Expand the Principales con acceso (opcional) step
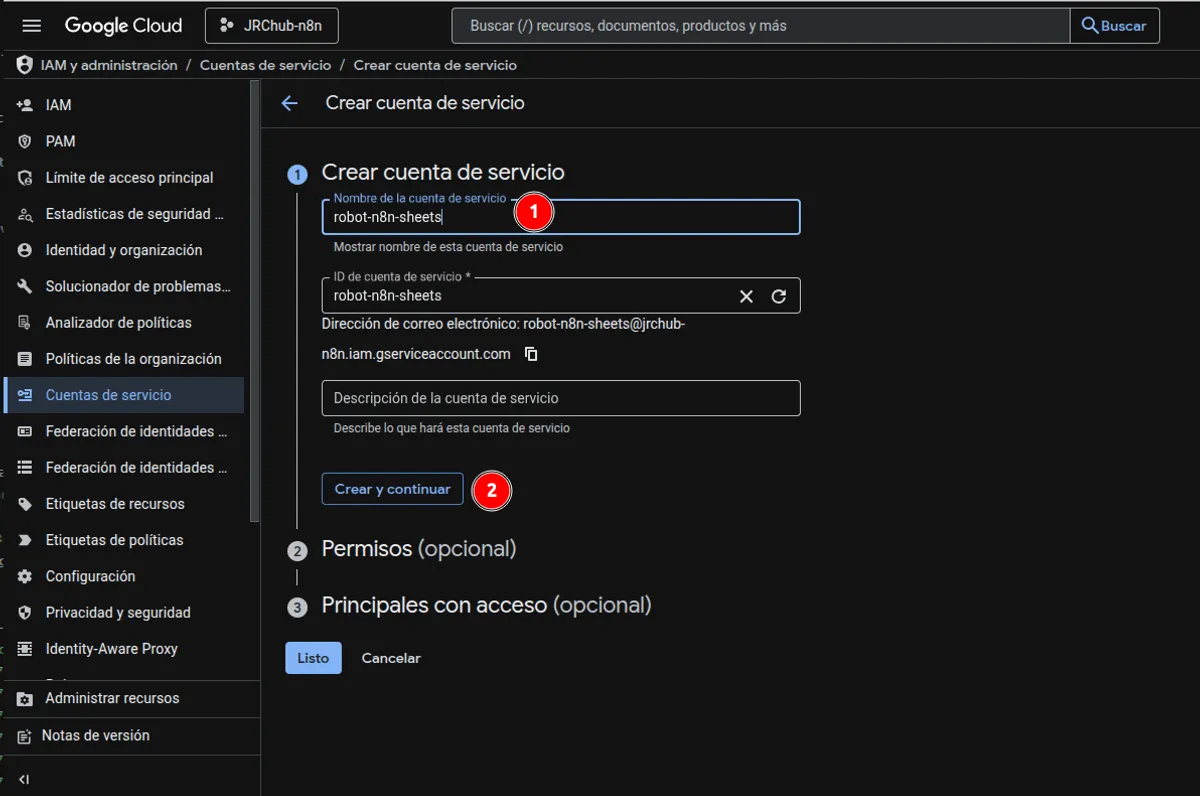This screenshot has height=796, width=1200. click(486, 605)
